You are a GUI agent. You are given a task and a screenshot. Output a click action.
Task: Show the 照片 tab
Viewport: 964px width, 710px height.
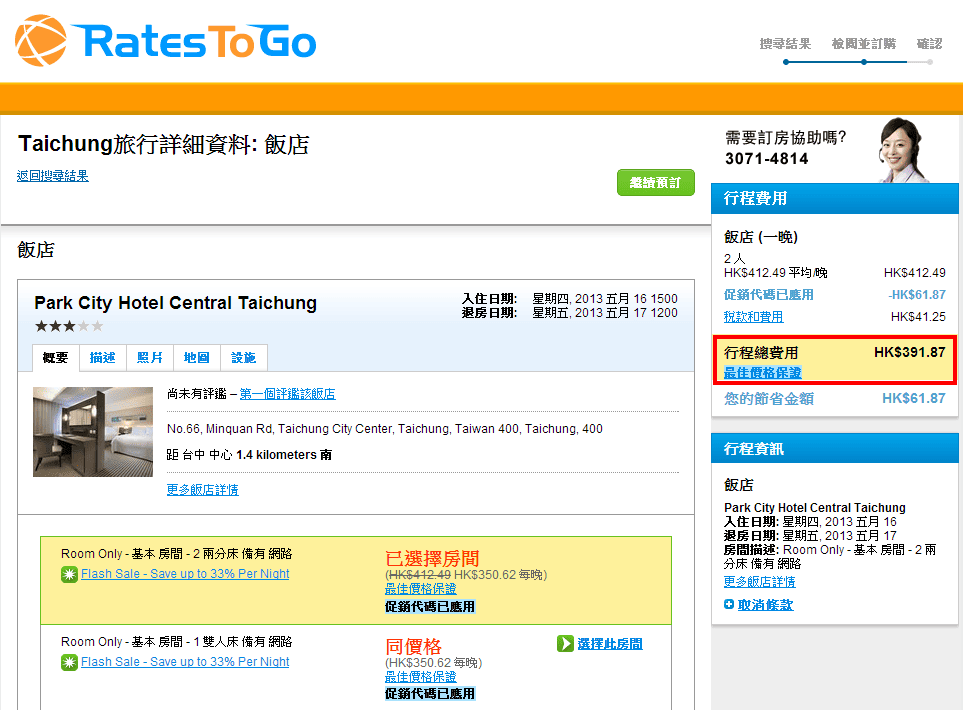coord(150,358)
